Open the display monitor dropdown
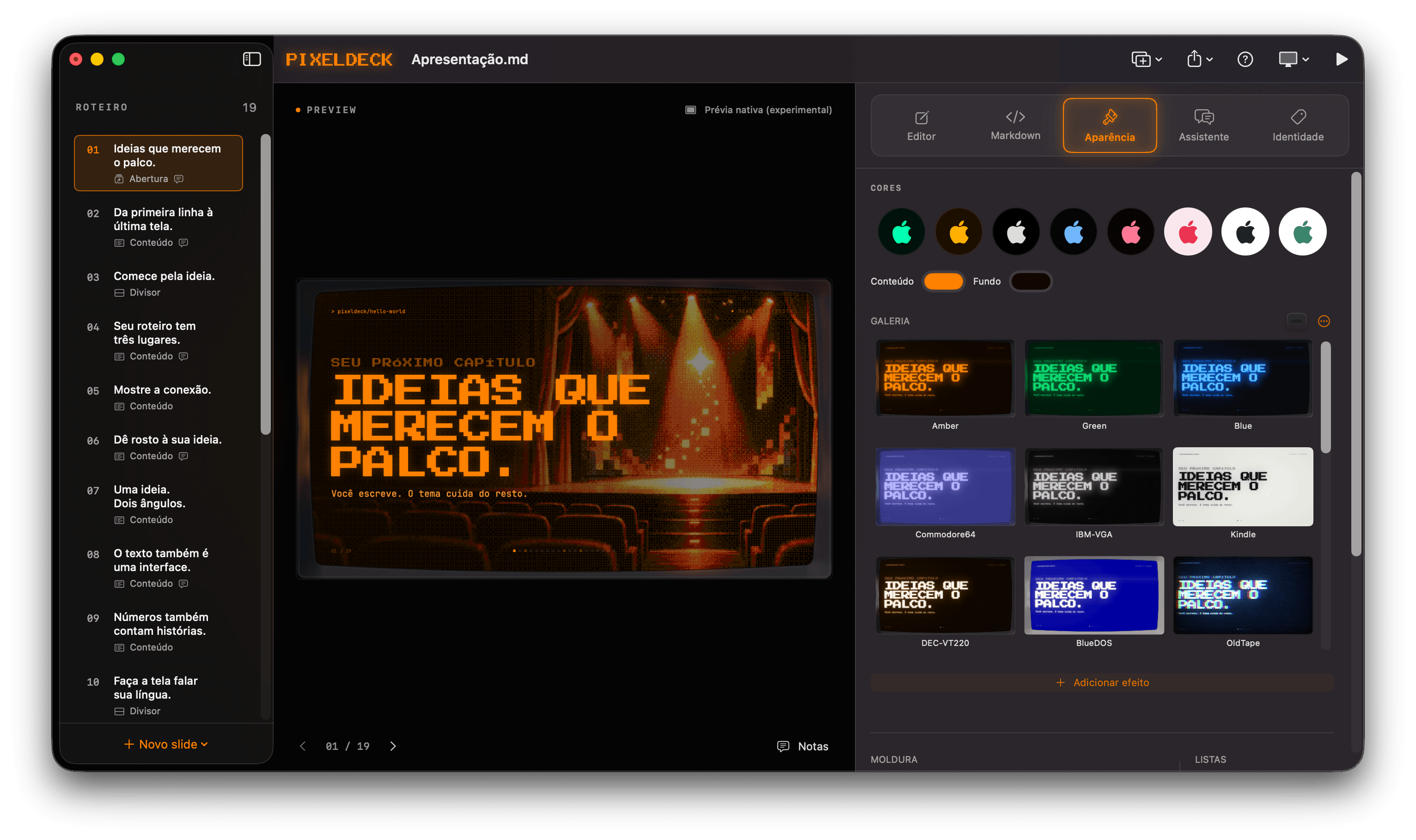1416x840 pixels. 1293,60
